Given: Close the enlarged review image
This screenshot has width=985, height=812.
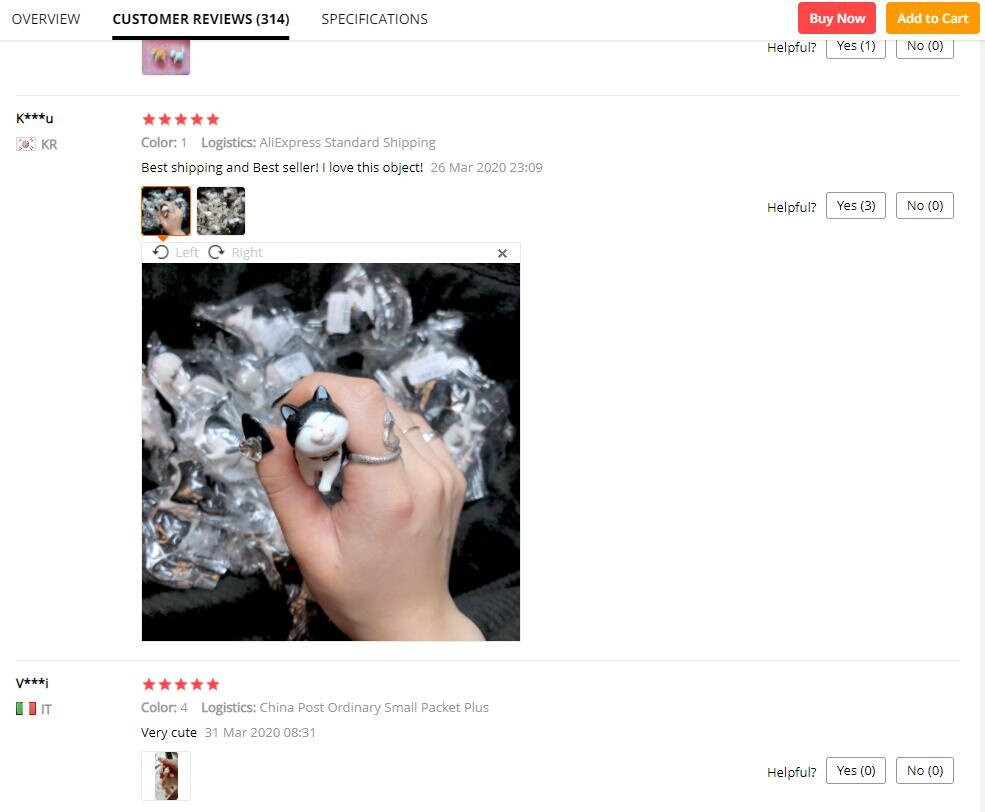Looking at the screenshot, I should (502, 253).
